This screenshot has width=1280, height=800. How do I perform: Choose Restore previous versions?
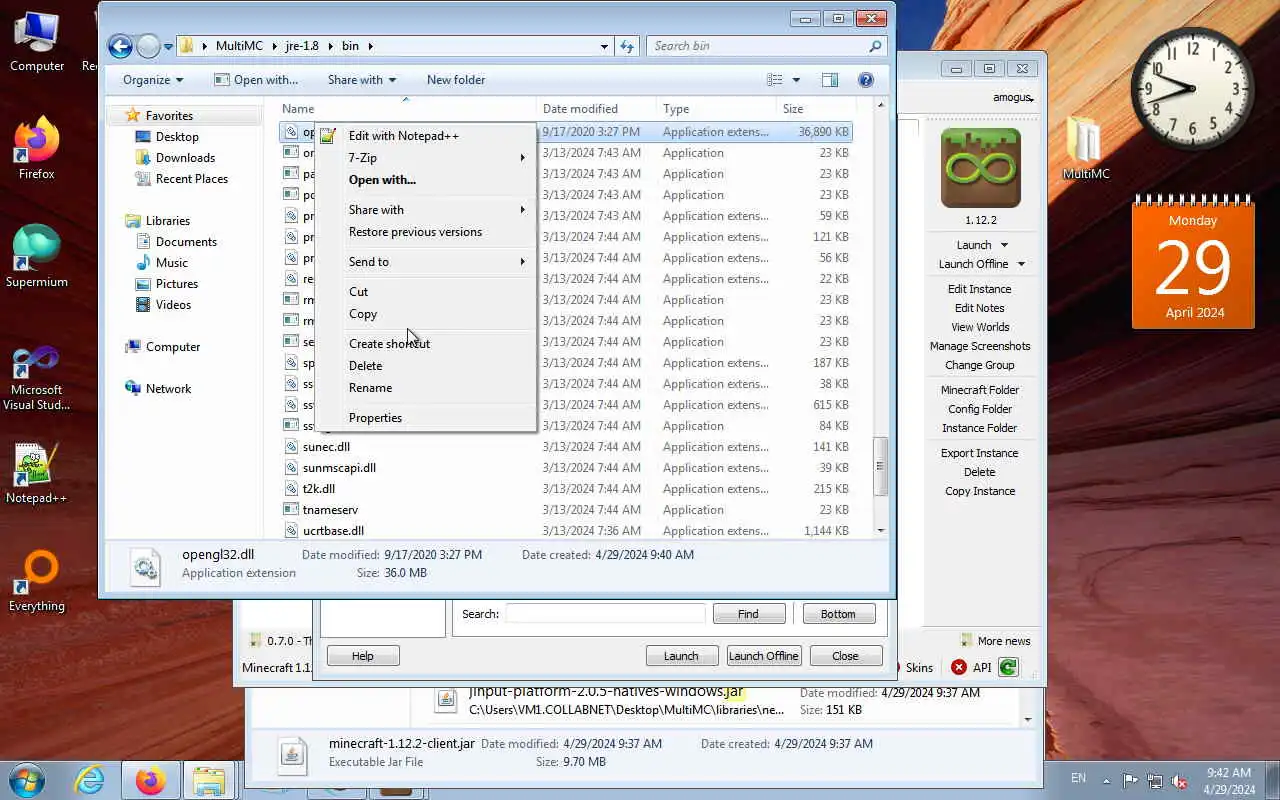click(x=426, y=232)
